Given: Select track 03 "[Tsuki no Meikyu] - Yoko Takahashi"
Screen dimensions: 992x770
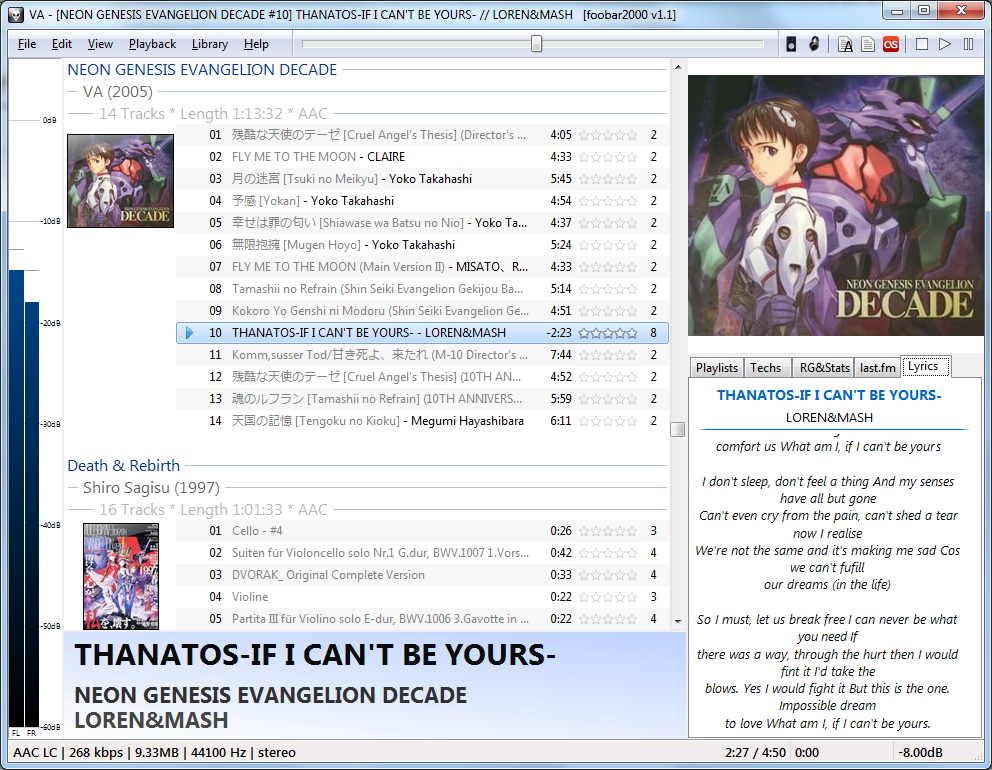Looking at the screenshot, I should (422, 179).
